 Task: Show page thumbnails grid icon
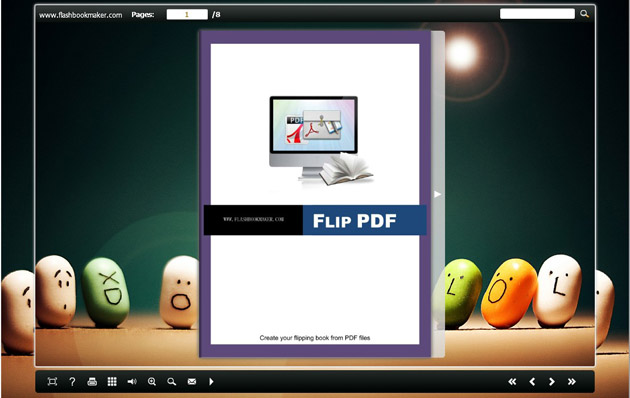(x=112, y=382)
